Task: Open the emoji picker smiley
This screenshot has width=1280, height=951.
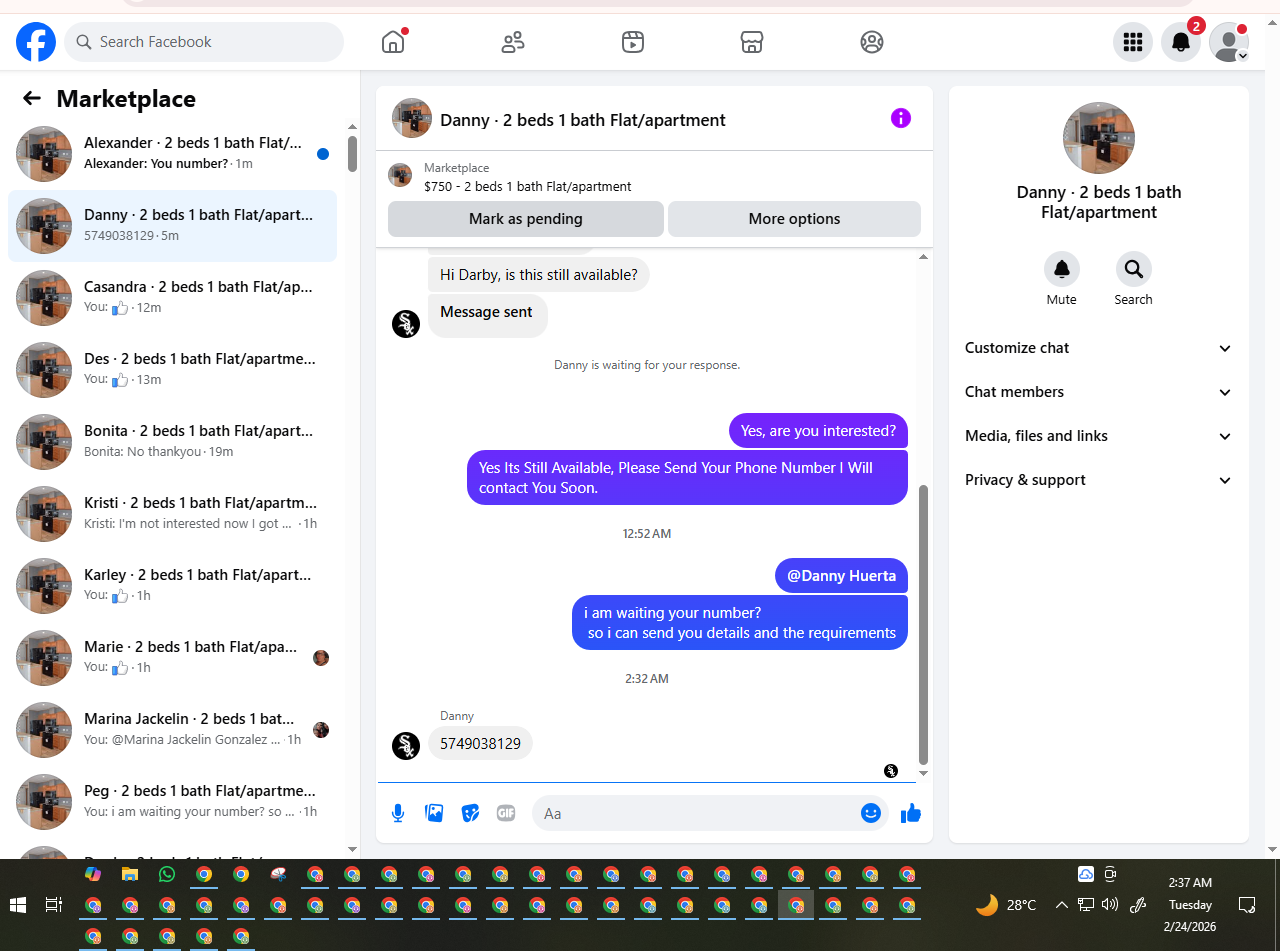Action: 871,813
